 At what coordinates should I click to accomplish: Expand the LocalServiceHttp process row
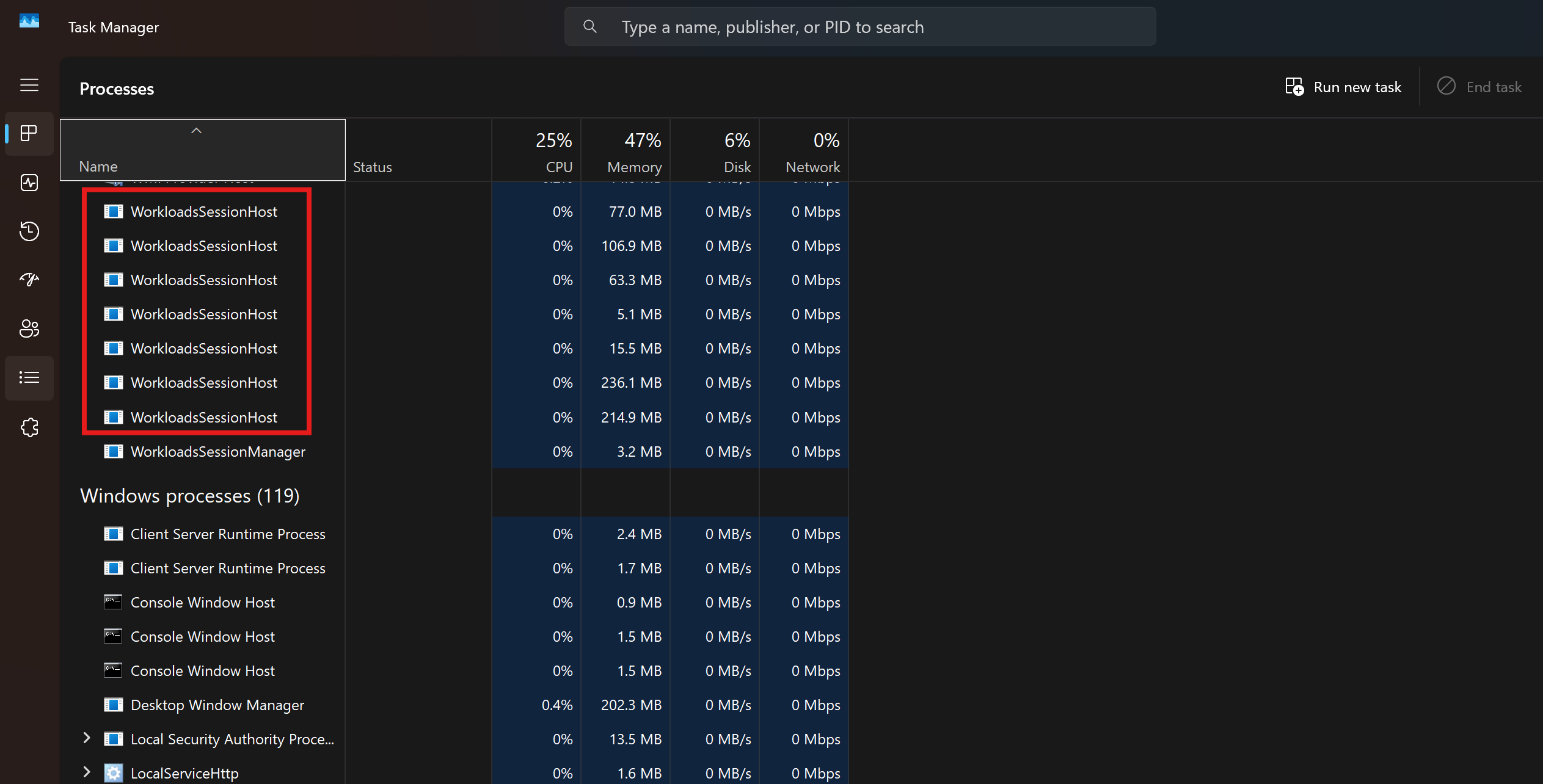[87, 772]
